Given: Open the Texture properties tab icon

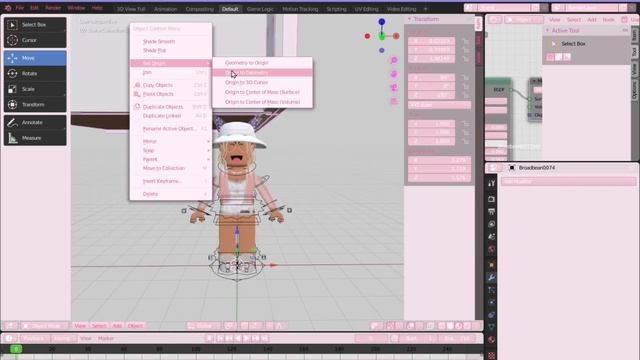Looking at the screenshot, I should (x=491, y=355).
